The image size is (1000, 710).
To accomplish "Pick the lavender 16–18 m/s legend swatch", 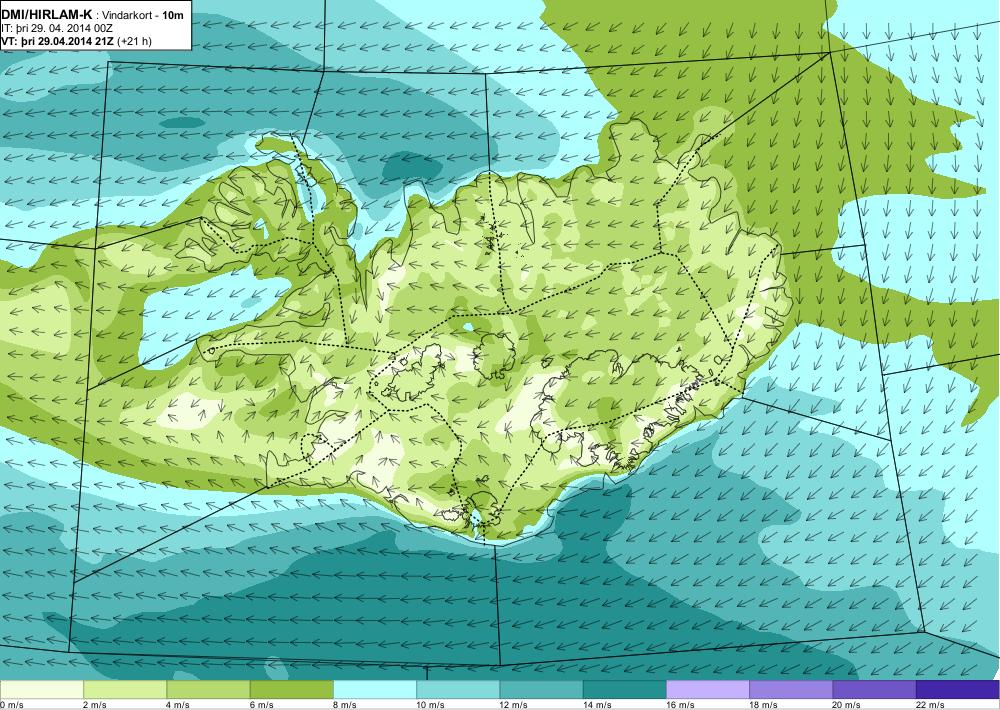I will (x=708, y=690).
